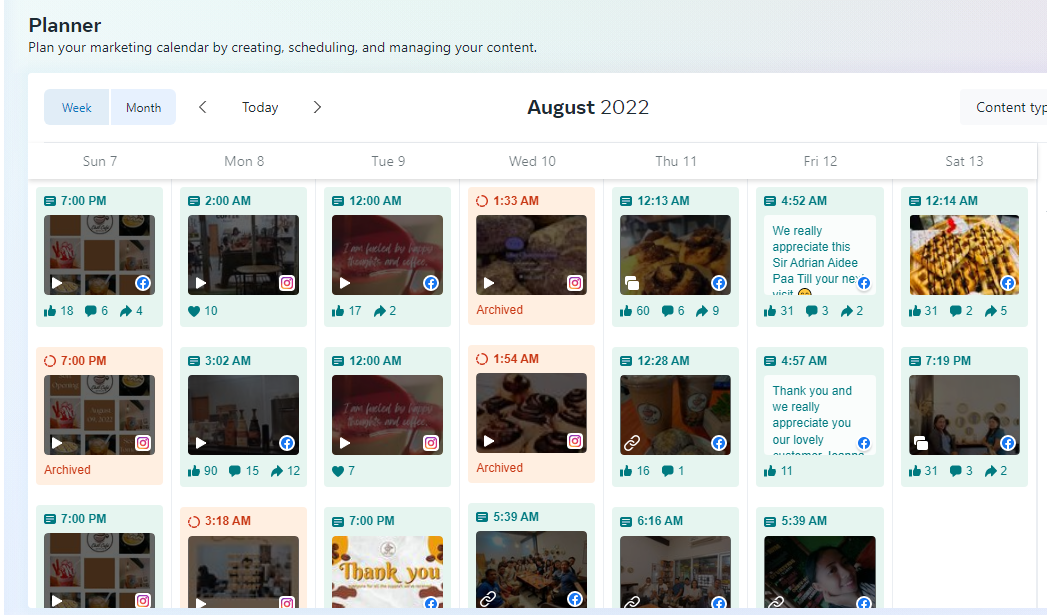The image size is (1047, 615).
Task: Click heart icon with 7 likes Tuesday
Action: [x=338, y=471]
